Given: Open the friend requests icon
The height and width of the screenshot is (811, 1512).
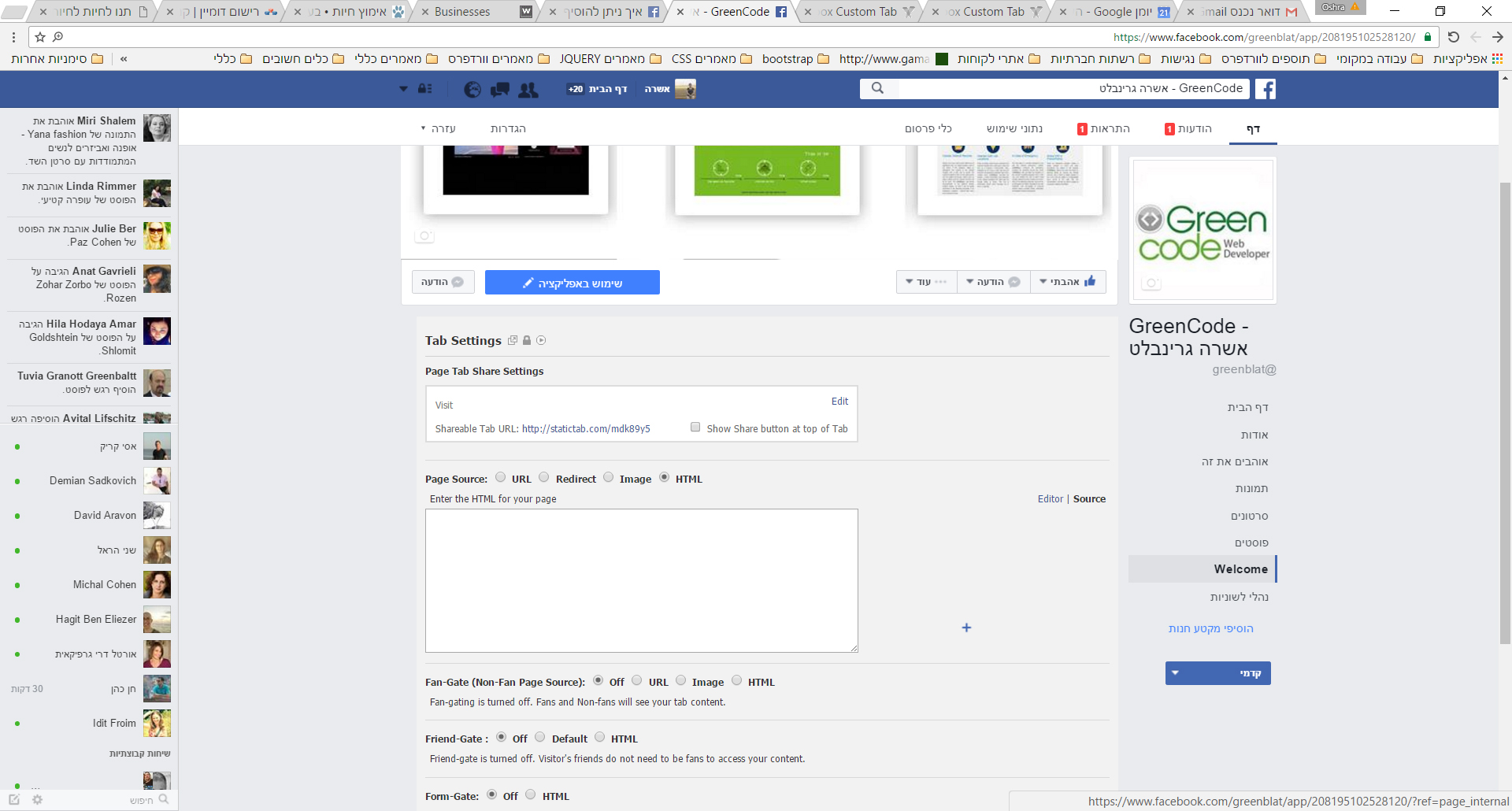Looking at the screenshot, I should (528, 90).
